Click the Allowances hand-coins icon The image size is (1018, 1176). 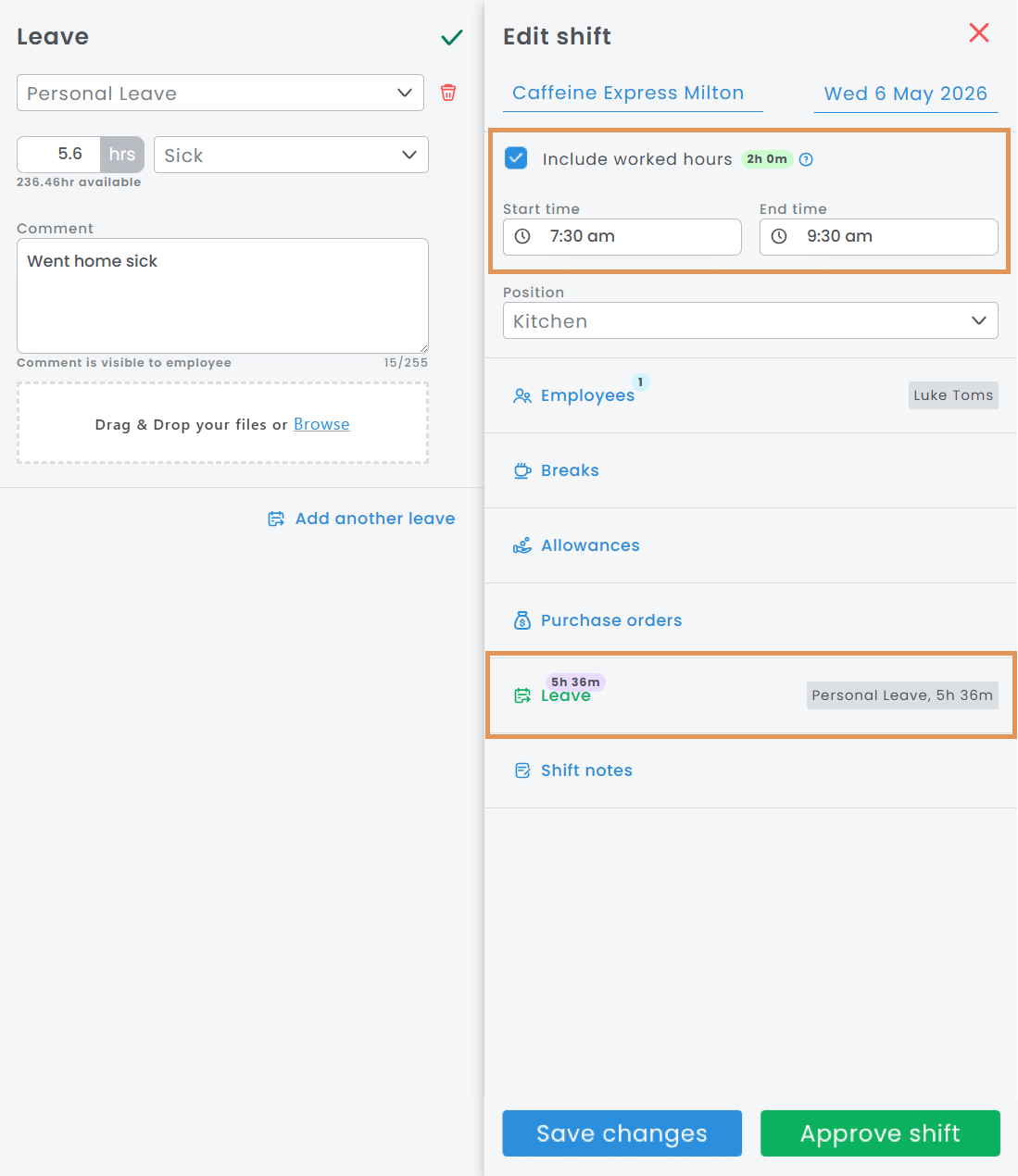coord(522,545)
